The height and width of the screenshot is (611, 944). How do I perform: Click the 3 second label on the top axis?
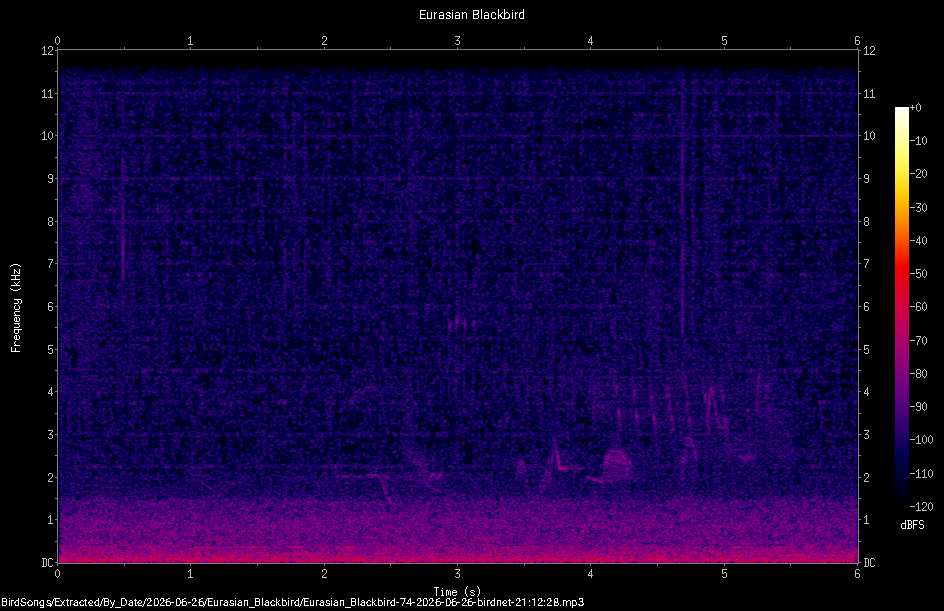458,41
